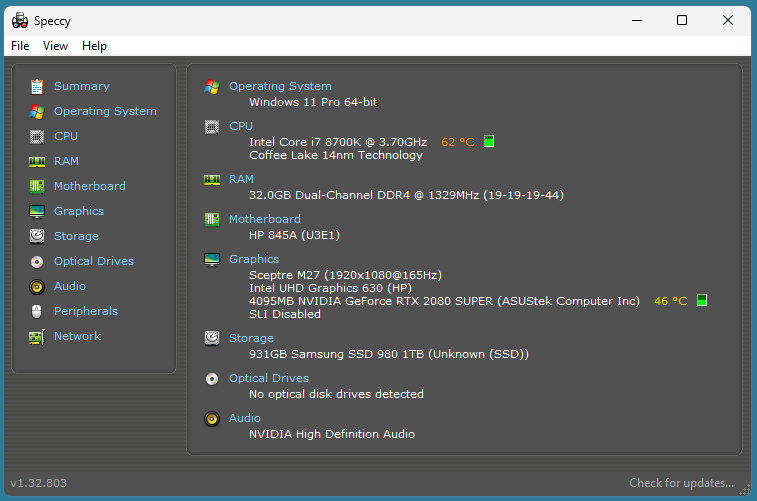Click the 32.0GB Dual-Channel DDR4 text
This screenshot has width=757, height=501.
click(x=407, y=195)
